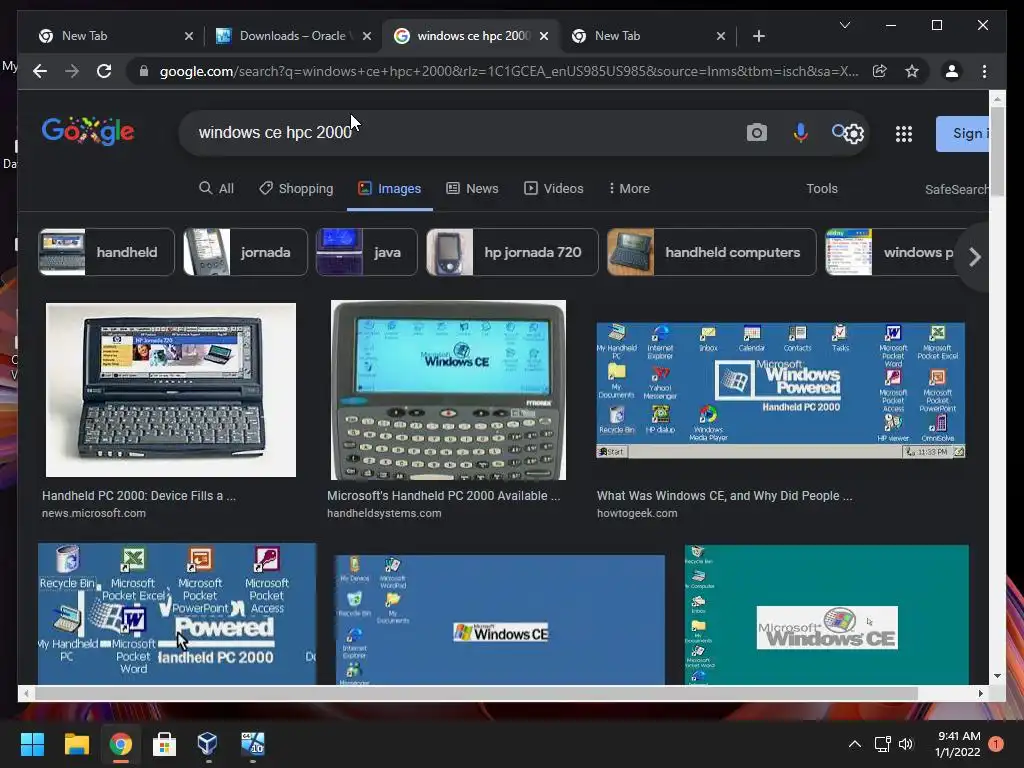The height and width of the screenshot is (768, 1024).
Task: Visit the handheldsystems.com source
Action: (384, 513)
